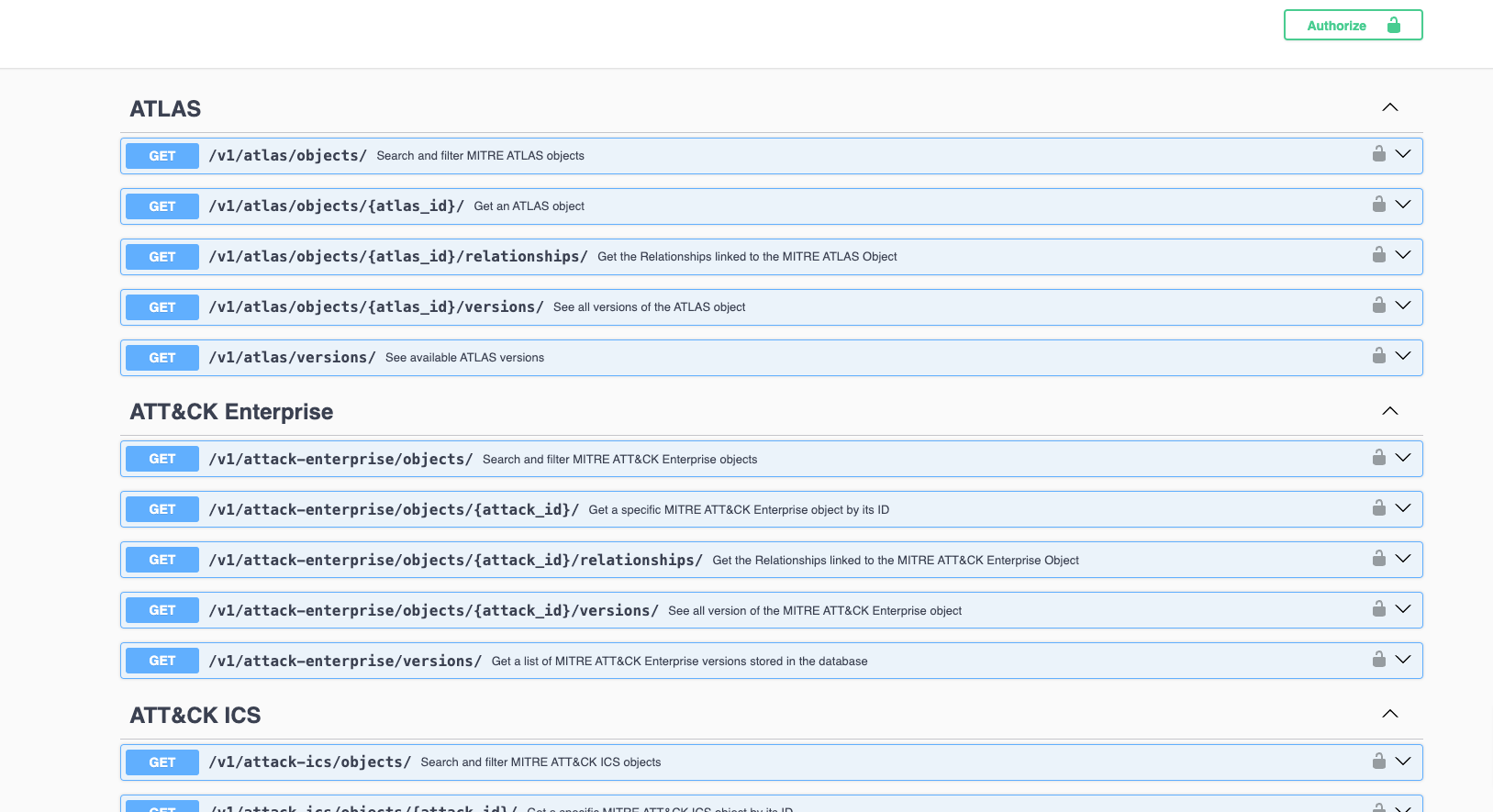Click the ATT&CK Enterprise section heading
This screenshot has width=1493, height=812.
[x=231, y=412]
